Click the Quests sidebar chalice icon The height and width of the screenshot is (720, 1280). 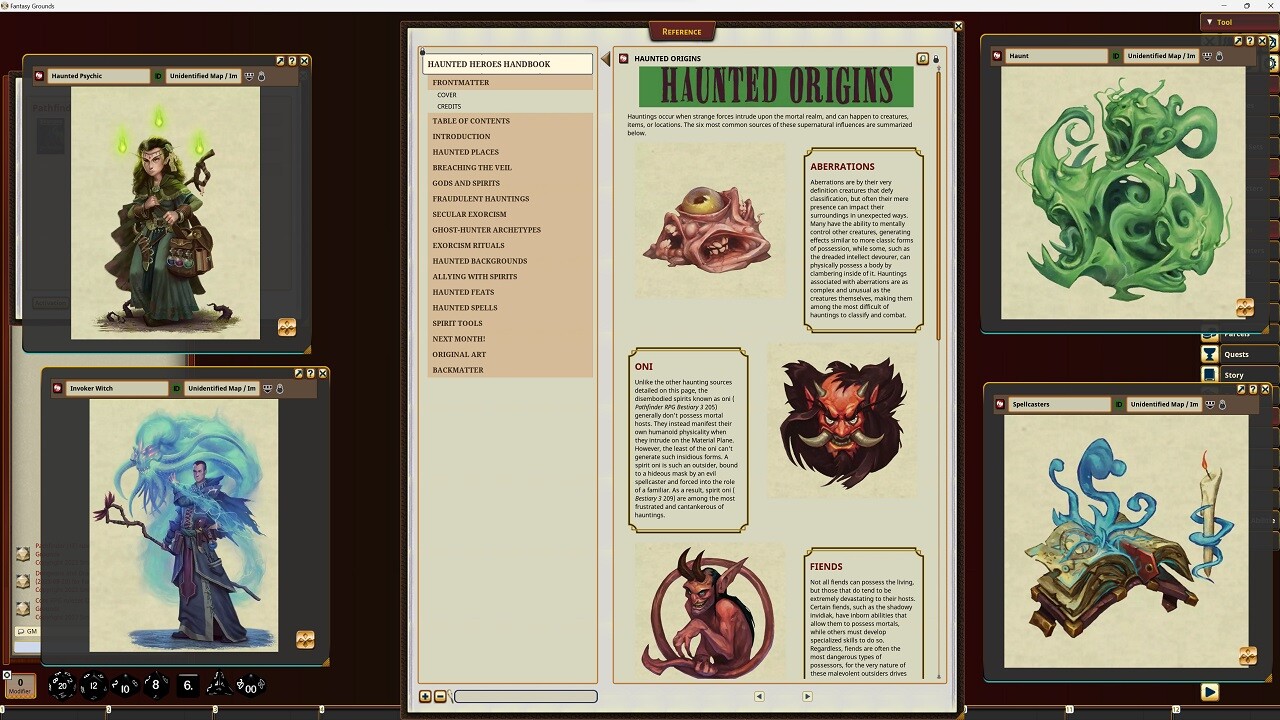coord(1212,354)
